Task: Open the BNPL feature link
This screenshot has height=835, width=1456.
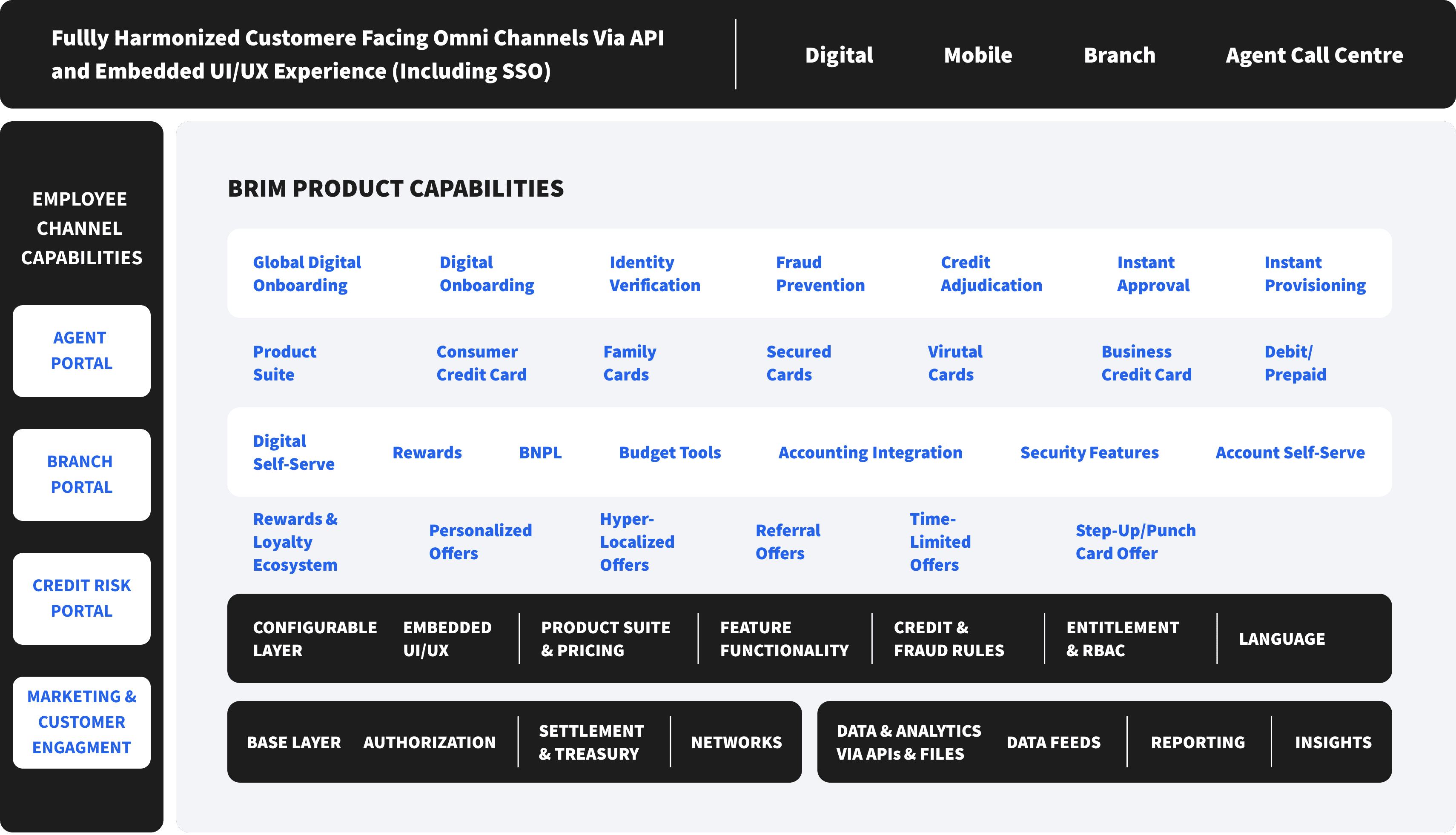Action: tap(540, 452)
